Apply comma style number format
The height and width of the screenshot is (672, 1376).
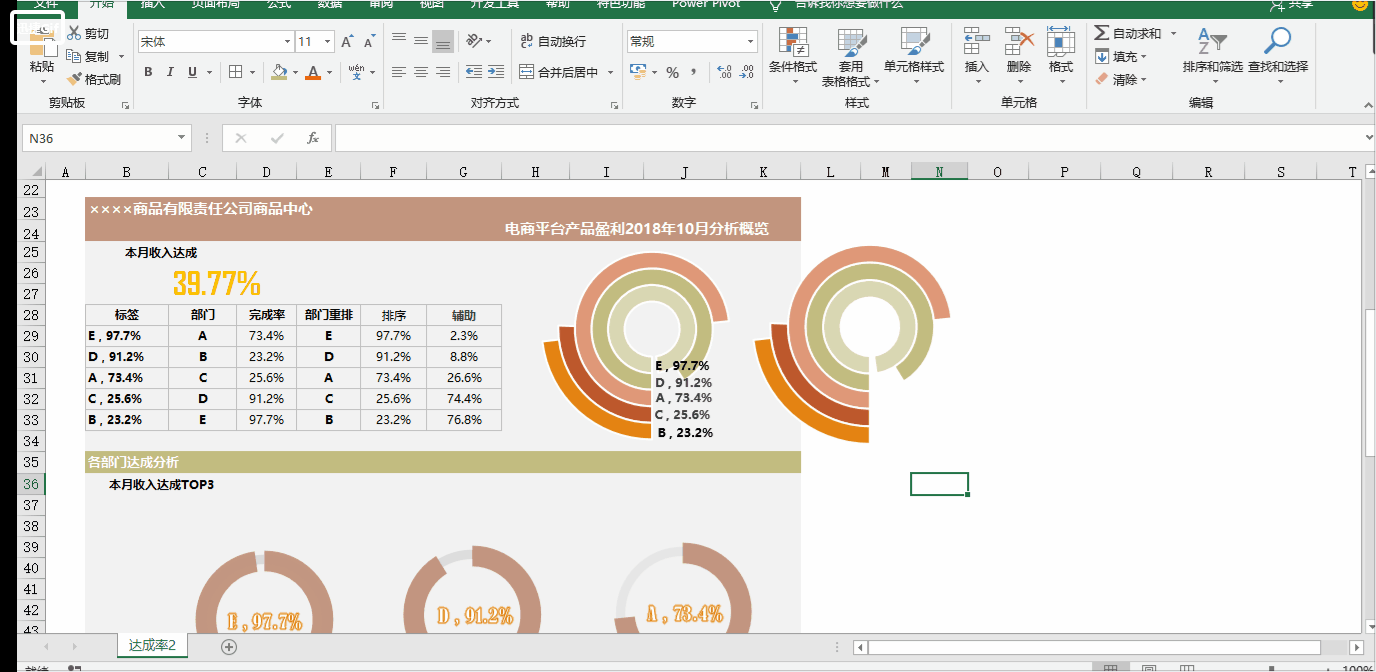[694, 72]
